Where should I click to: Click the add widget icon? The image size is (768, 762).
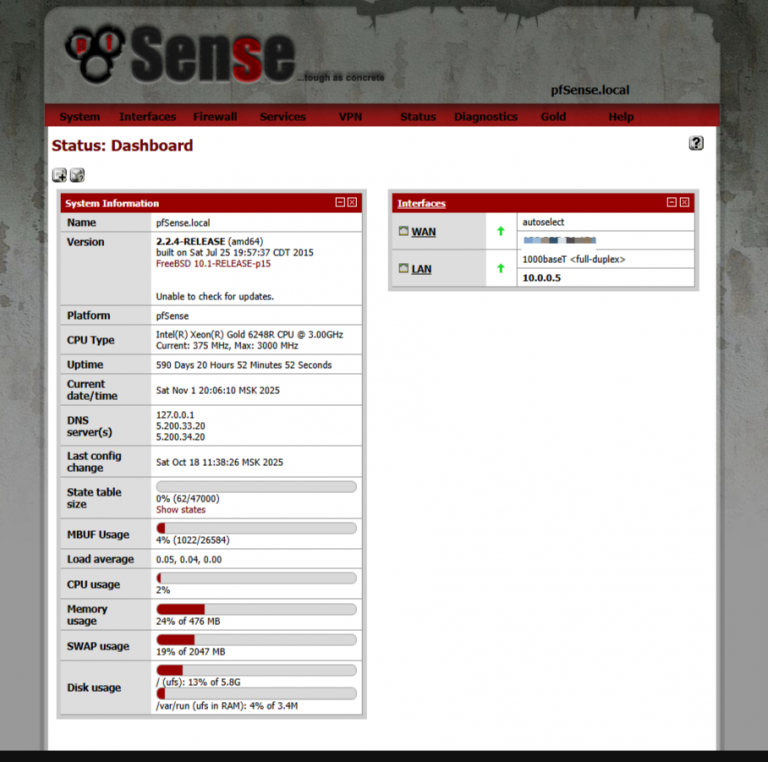click(x=60, y=175)
